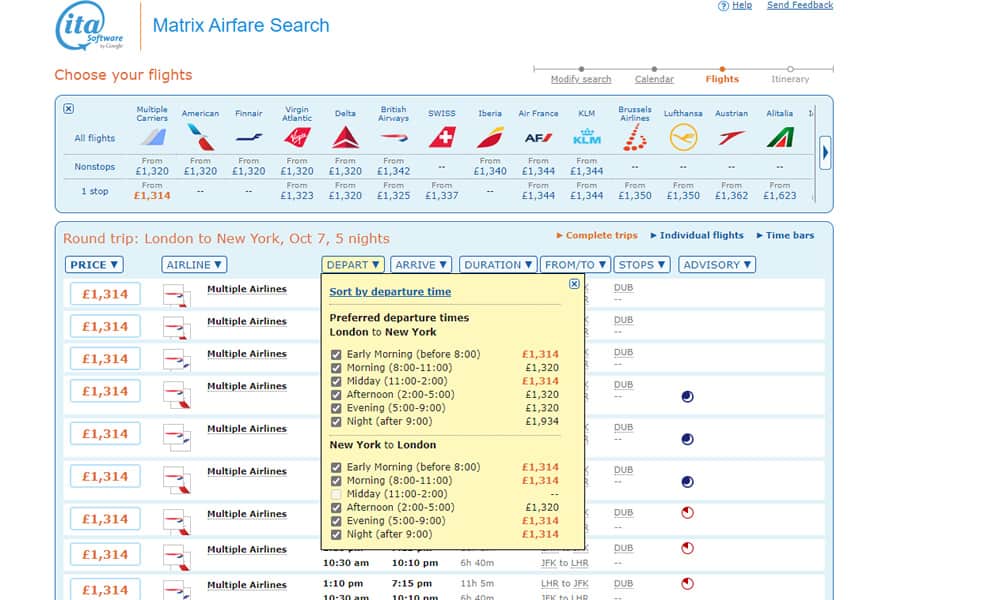1000x600 pixels.
Task: Uncheck New York to London Evening
Action: [x=336, y=521]
